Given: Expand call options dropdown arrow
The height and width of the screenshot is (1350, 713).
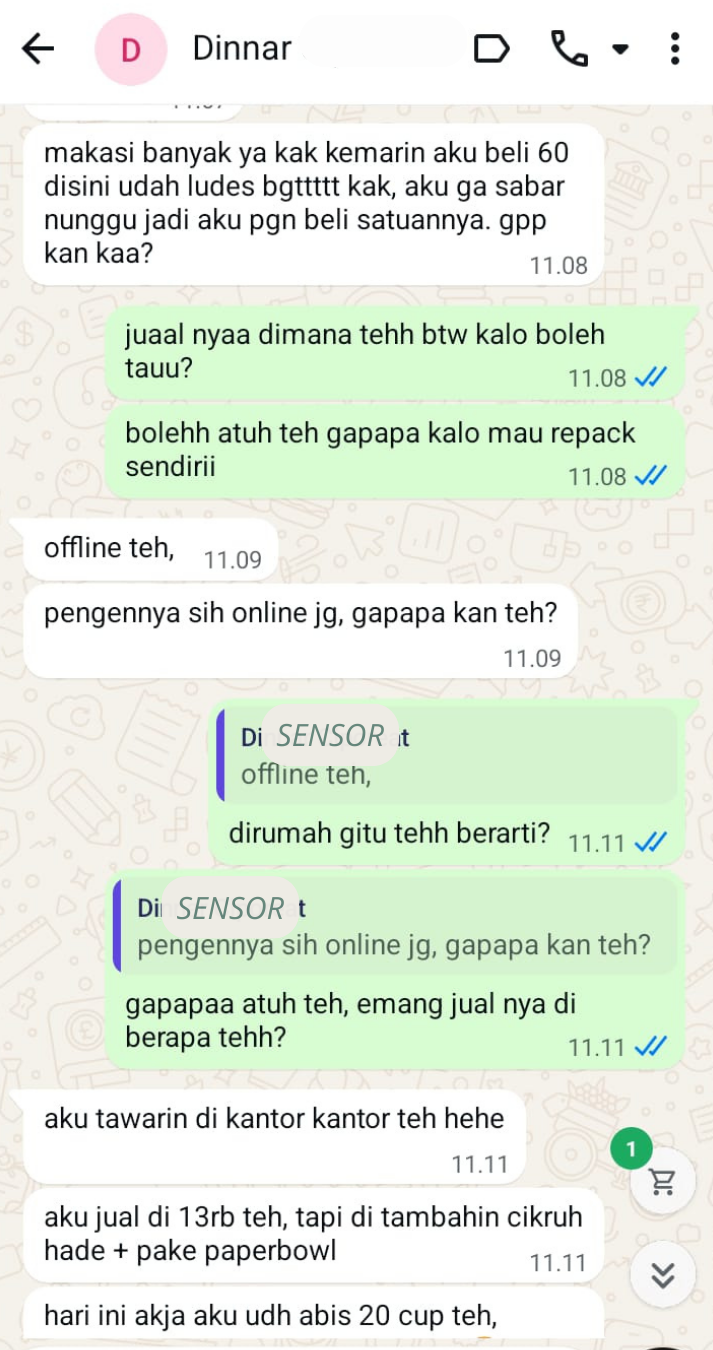Looking at the screenshot, I should (620, 48).
